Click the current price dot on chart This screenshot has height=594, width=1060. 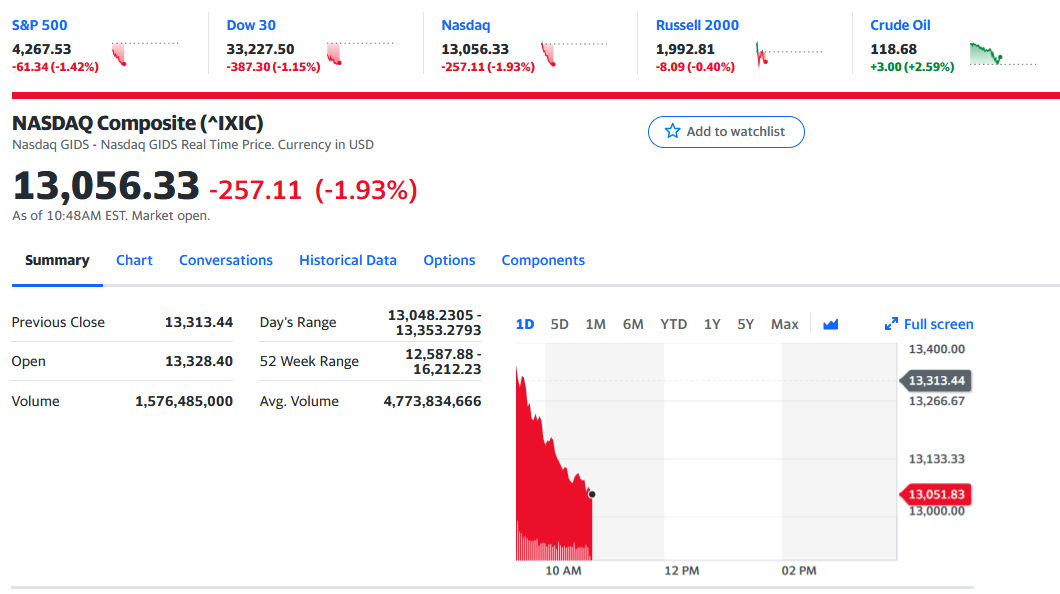point(592,495)
